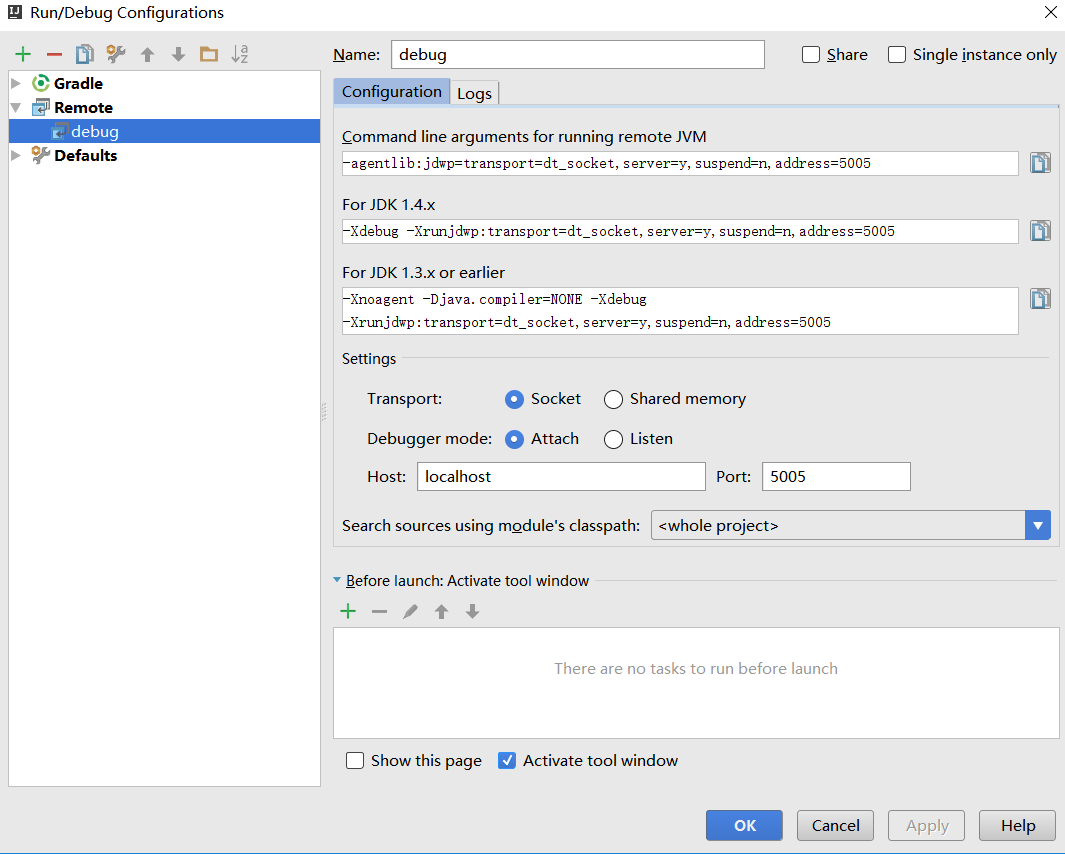Collapse the Before launch section
1065x854 pixels.
(x=336, y=580)
